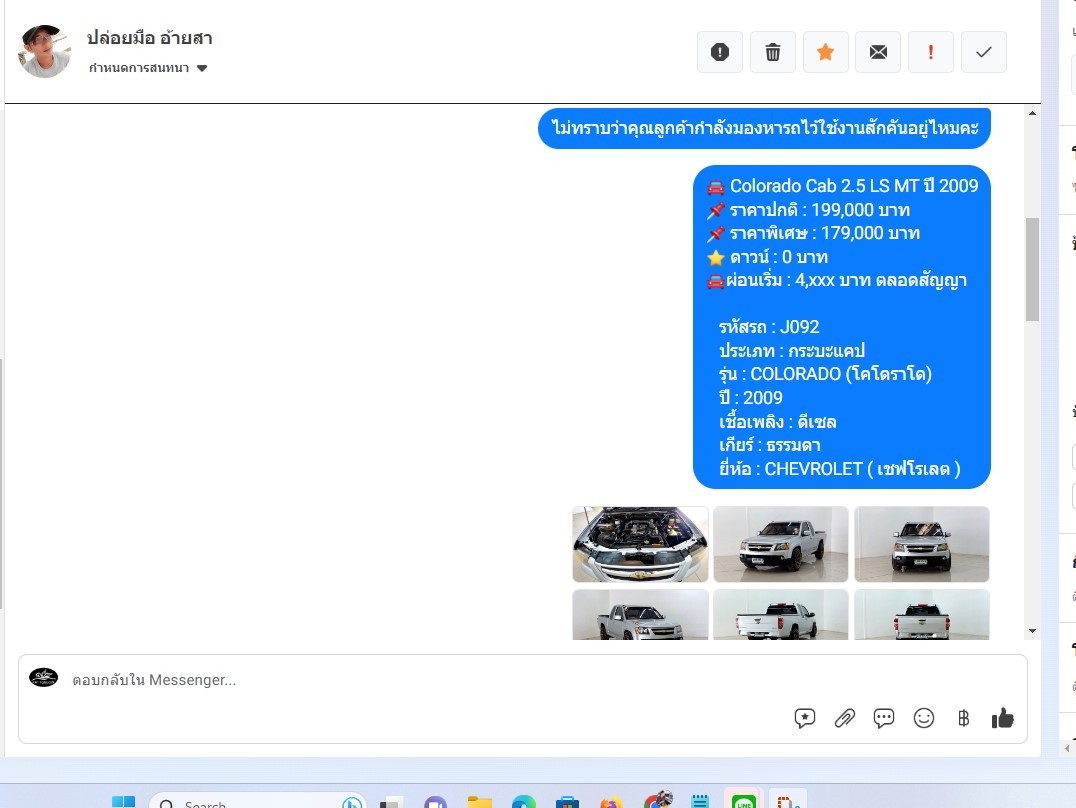1076x808 pixels.
Task: Click text เชื้อเพลิง : ดีเซล
Action: tap(777, 422)
